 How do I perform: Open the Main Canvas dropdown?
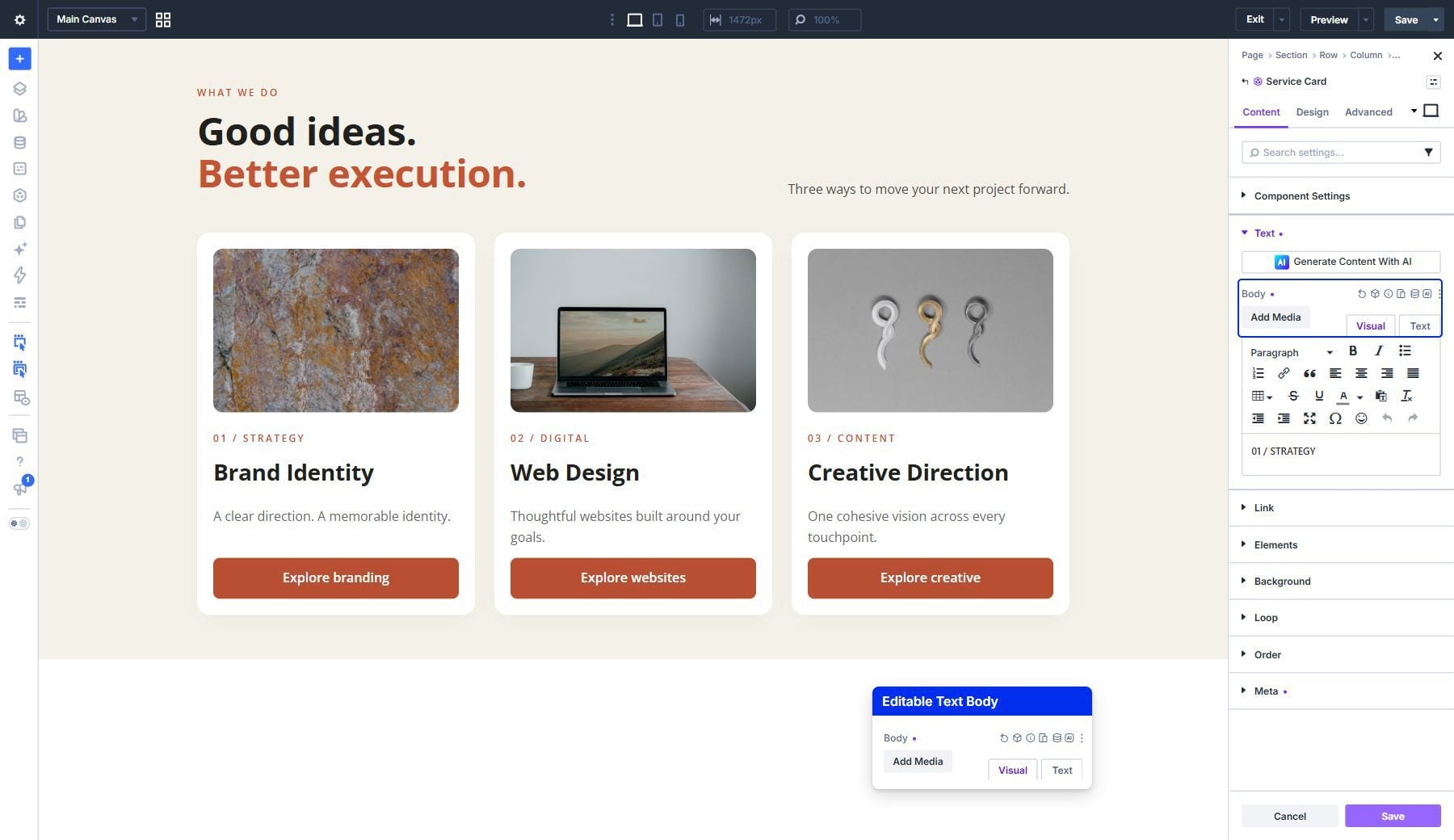(97, 19)
